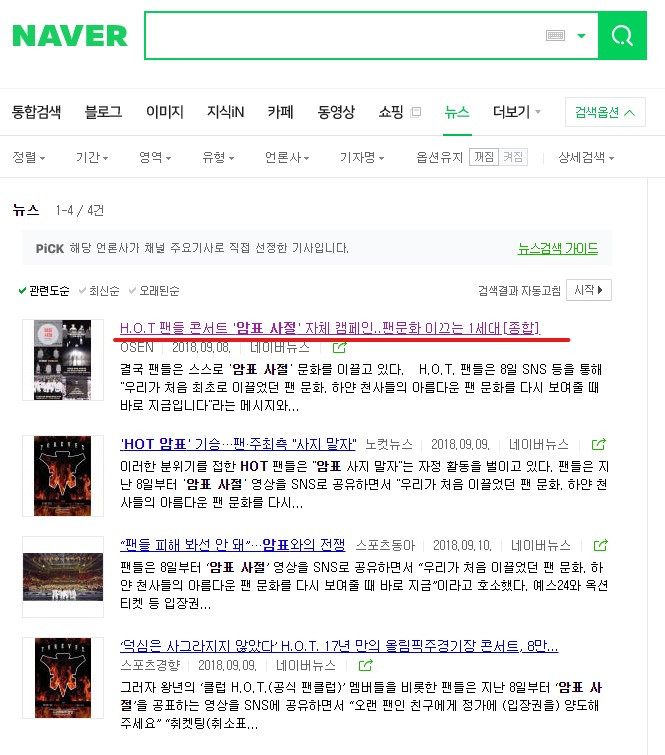Switch to the 카페 tab

[280, 112]
